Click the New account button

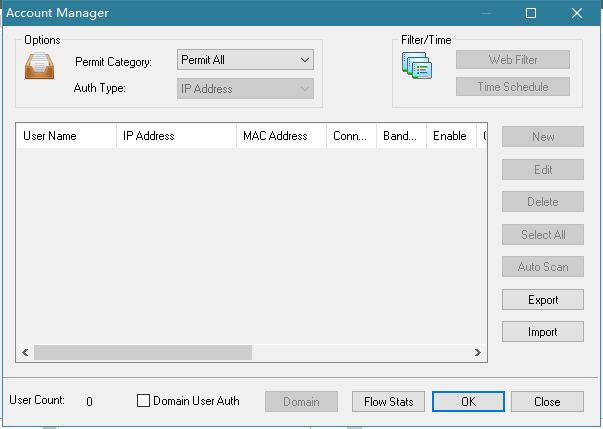point(543,136)
